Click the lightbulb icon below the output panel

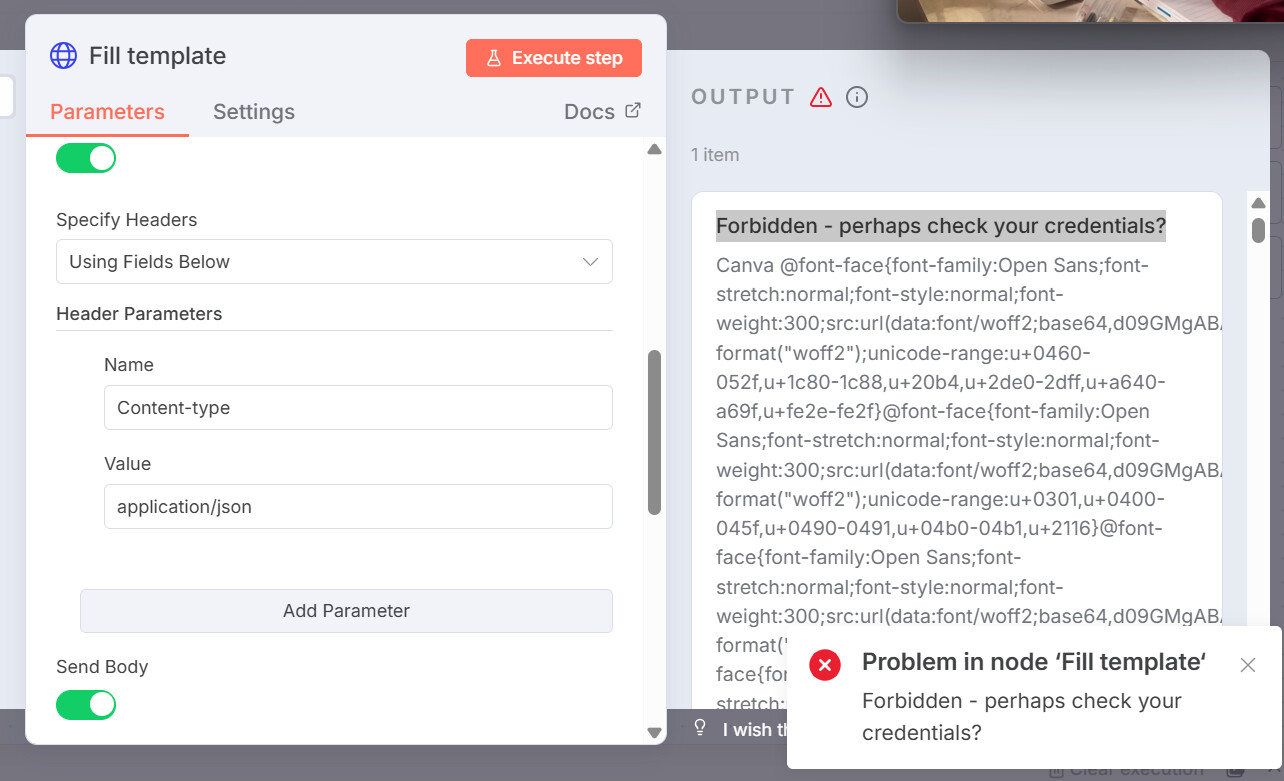(x=701, y=727)
